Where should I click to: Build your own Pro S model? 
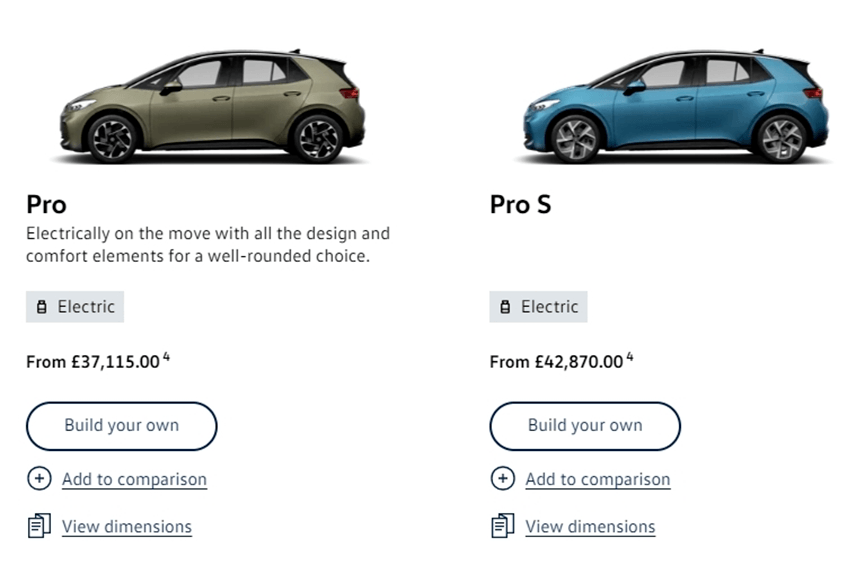(x=585, y=426)
